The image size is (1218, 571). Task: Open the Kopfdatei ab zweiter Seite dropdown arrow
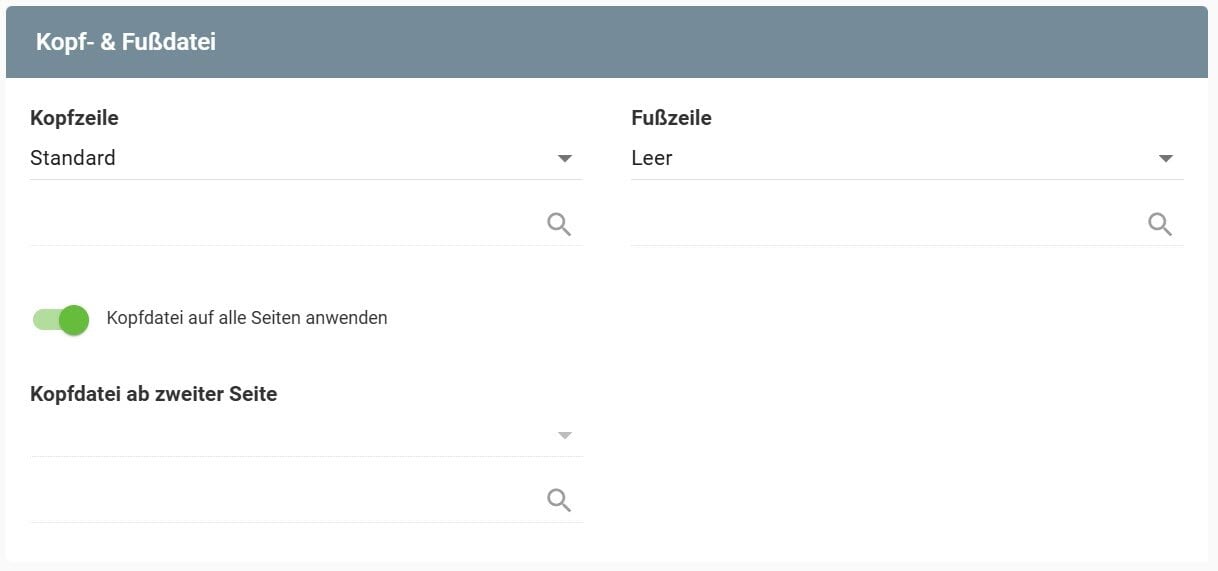[x=565, y=435]
